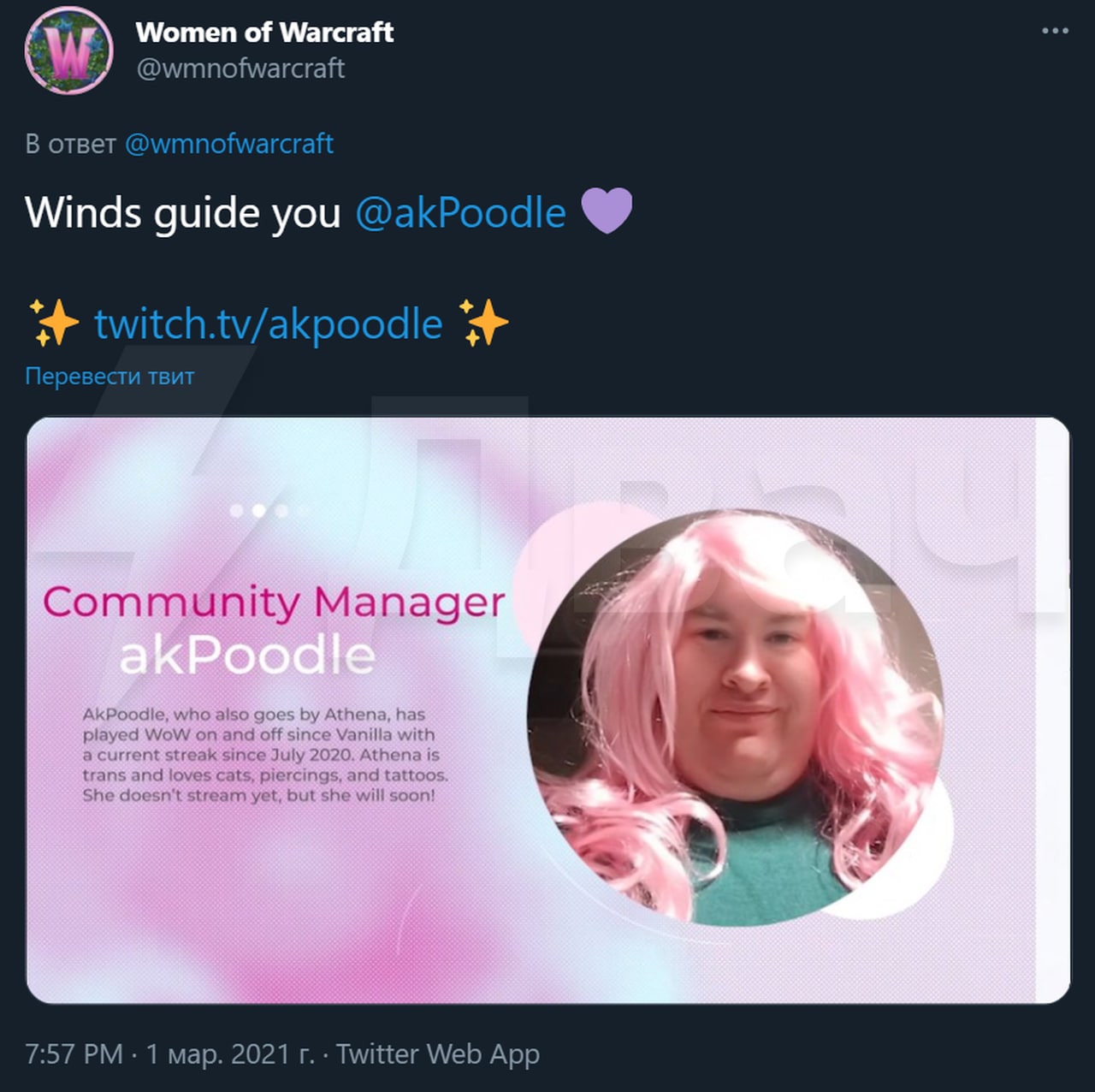
Task: Click the Women of Warcraft display name
Action: tap(264, 32)
